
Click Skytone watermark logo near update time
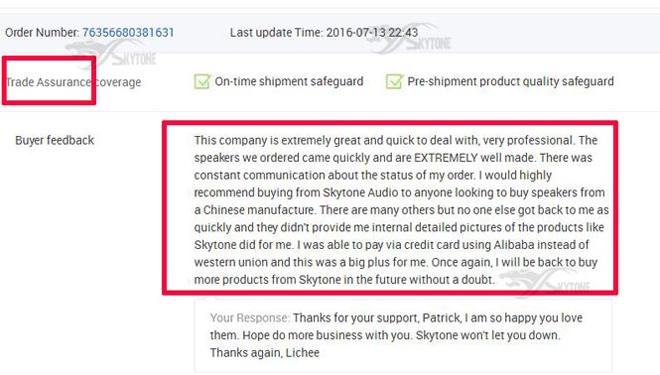[408, 39]
